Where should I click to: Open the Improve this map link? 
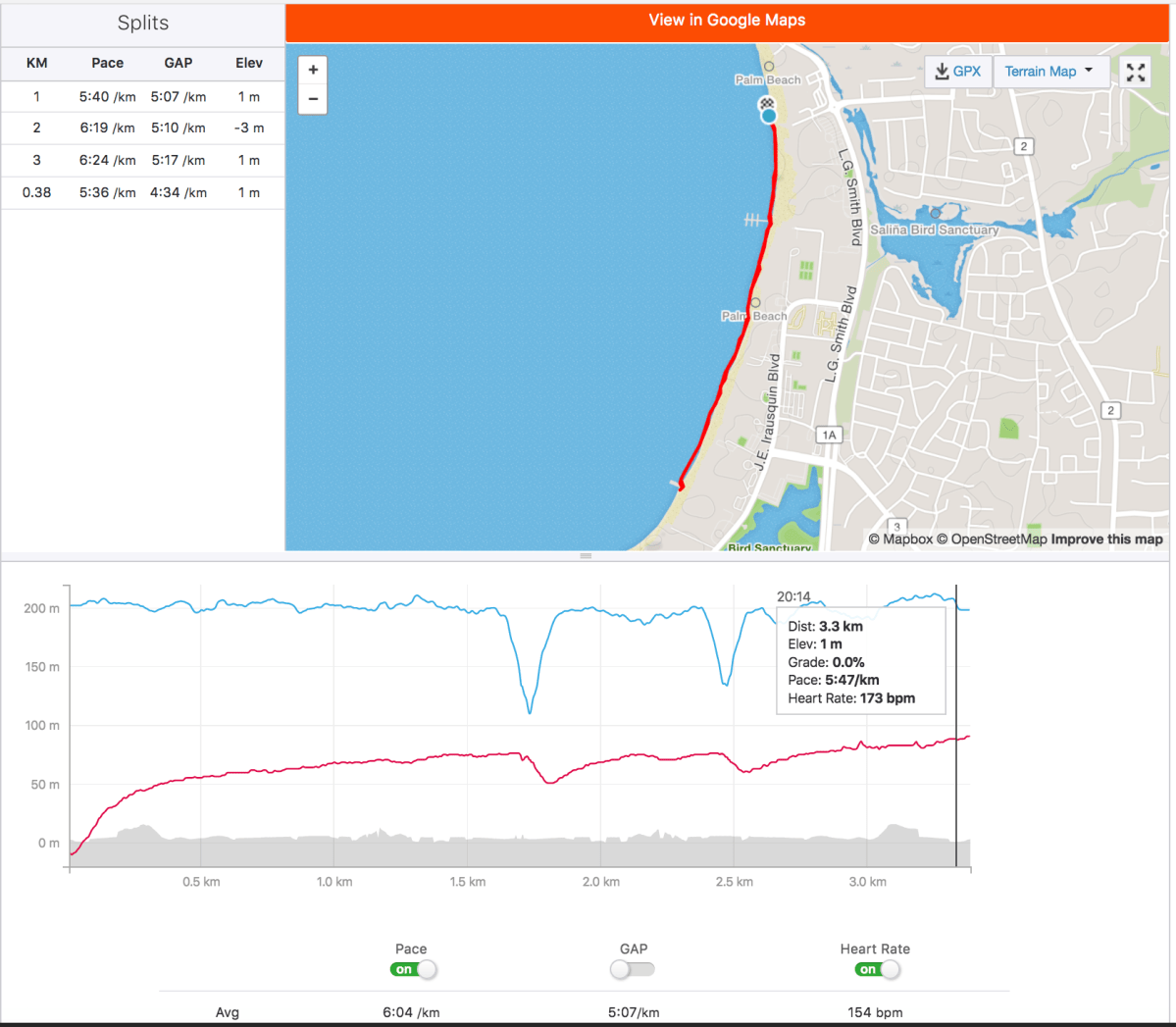1106,539
